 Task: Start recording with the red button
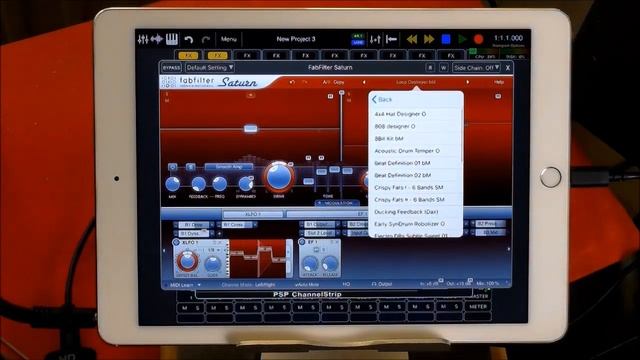479,39
